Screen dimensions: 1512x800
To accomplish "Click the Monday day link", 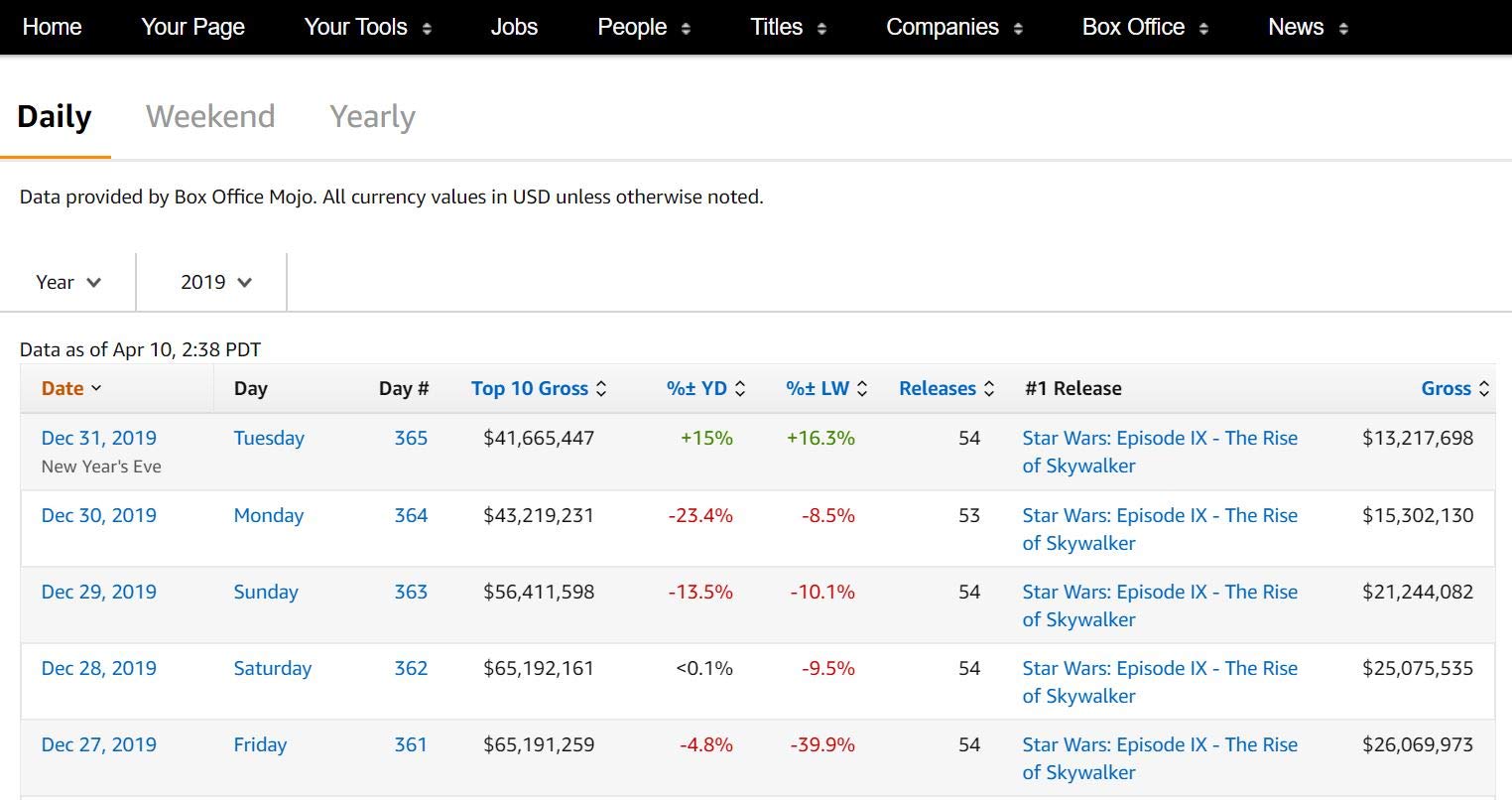I will 269,515.
